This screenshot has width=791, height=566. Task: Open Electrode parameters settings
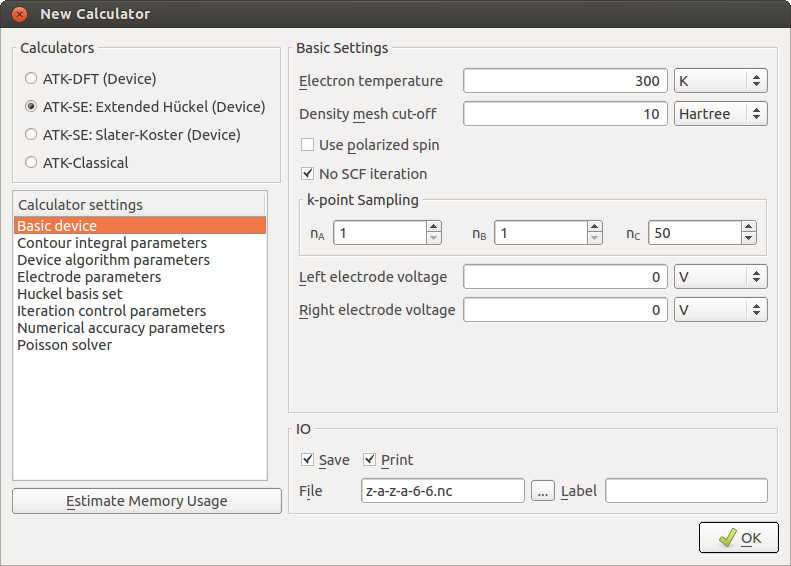[x=140, y=277]
